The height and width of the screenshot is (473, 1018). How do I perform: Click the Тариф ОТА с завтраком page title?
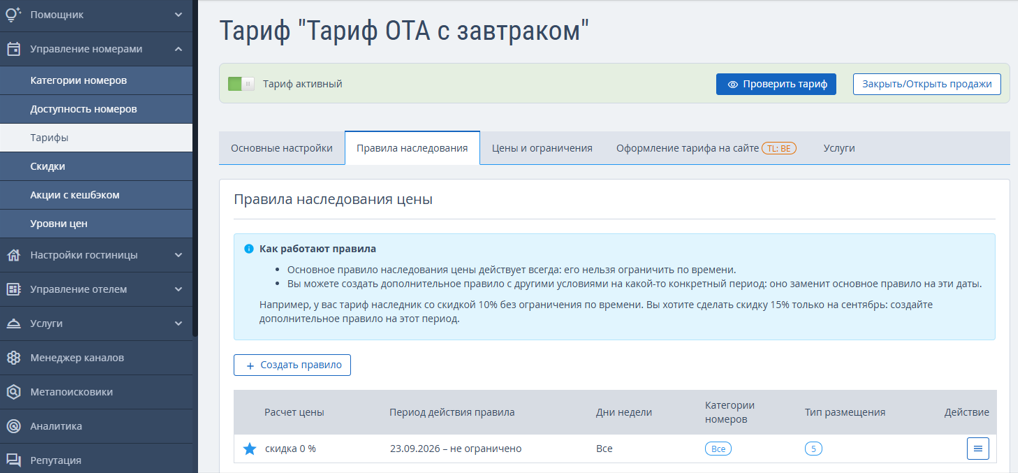click(x=405, y=32)
